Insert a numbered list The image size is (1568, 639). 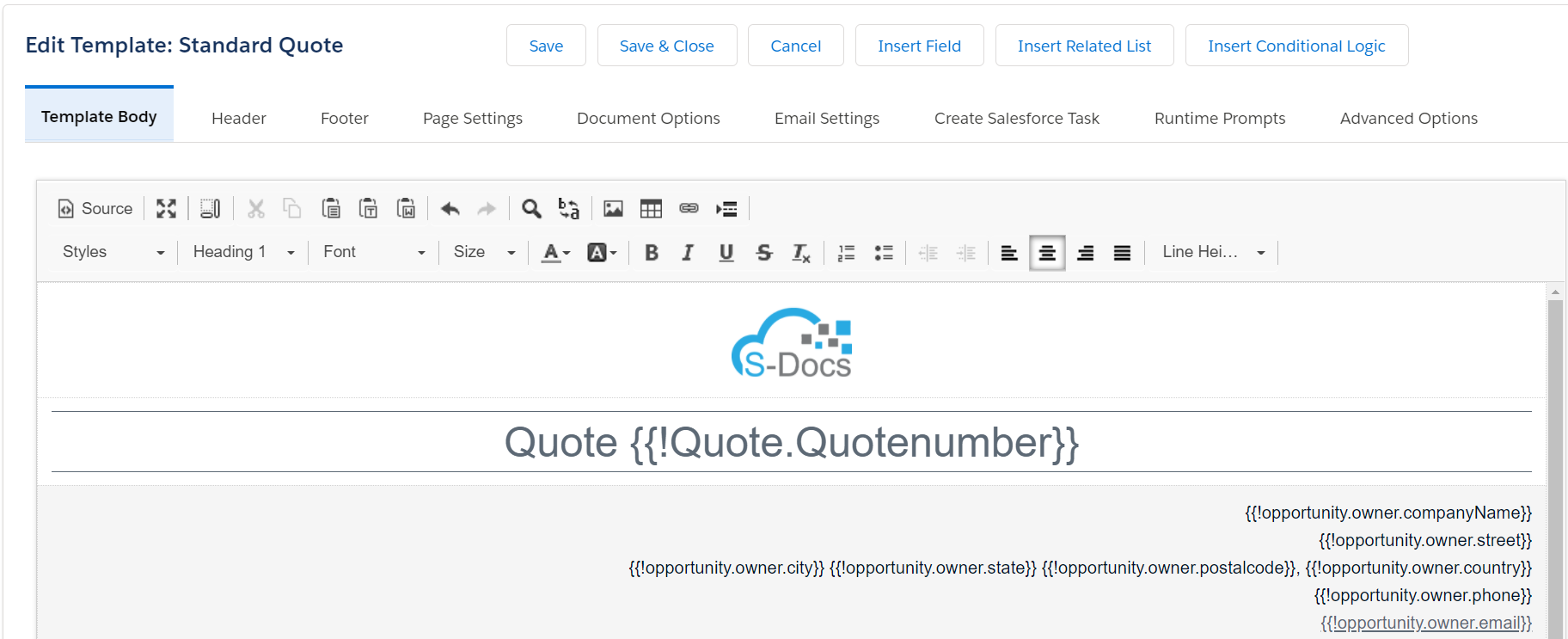tap(847, 253)
